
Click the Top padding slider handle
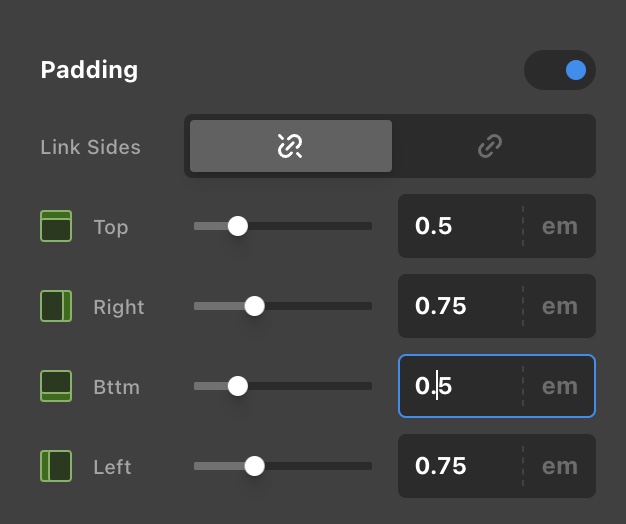click(238, 226)
